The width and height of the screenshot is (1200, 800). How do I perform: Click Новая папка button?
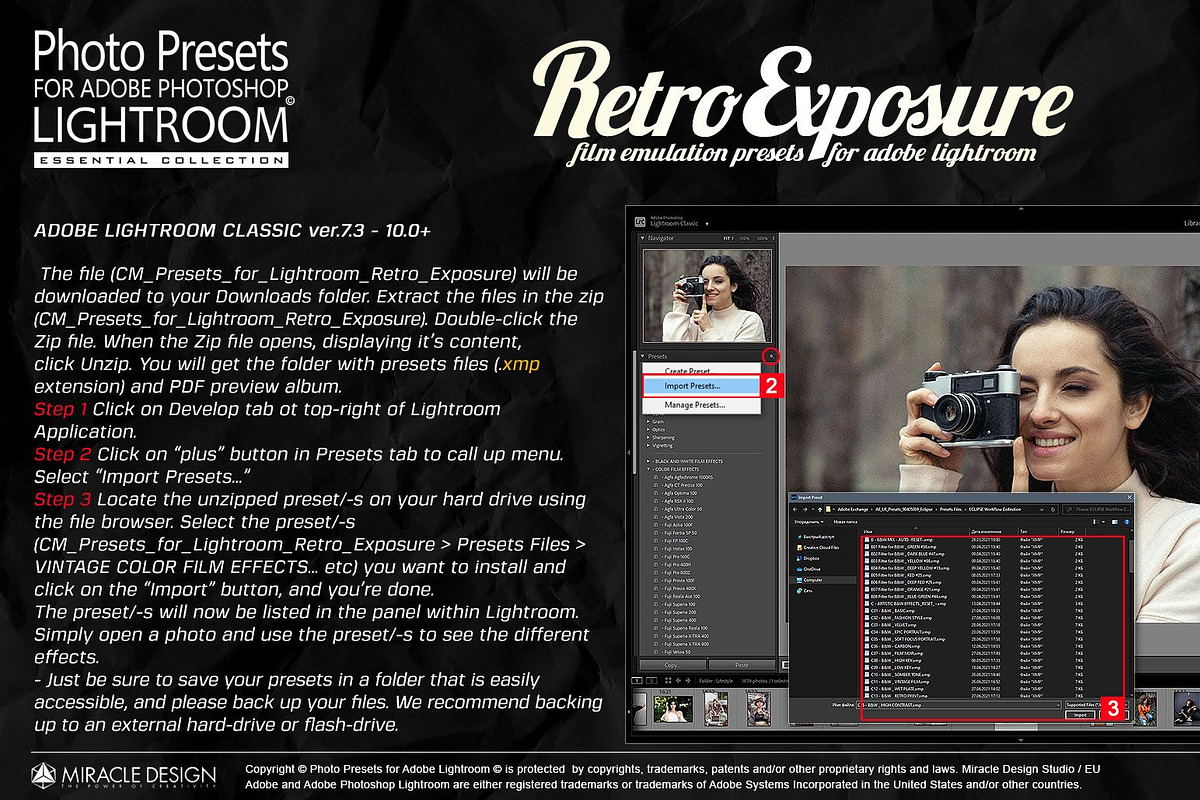pyautogui.click(x=845, y=522)
